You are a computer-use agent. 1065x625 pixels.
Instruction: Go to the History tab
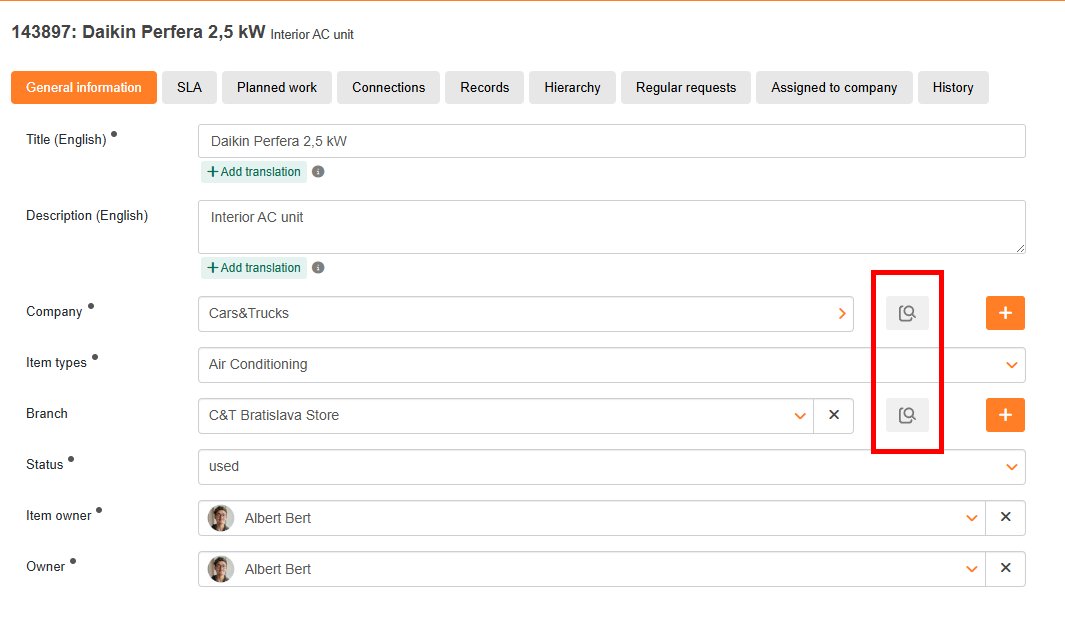[953, 88]
